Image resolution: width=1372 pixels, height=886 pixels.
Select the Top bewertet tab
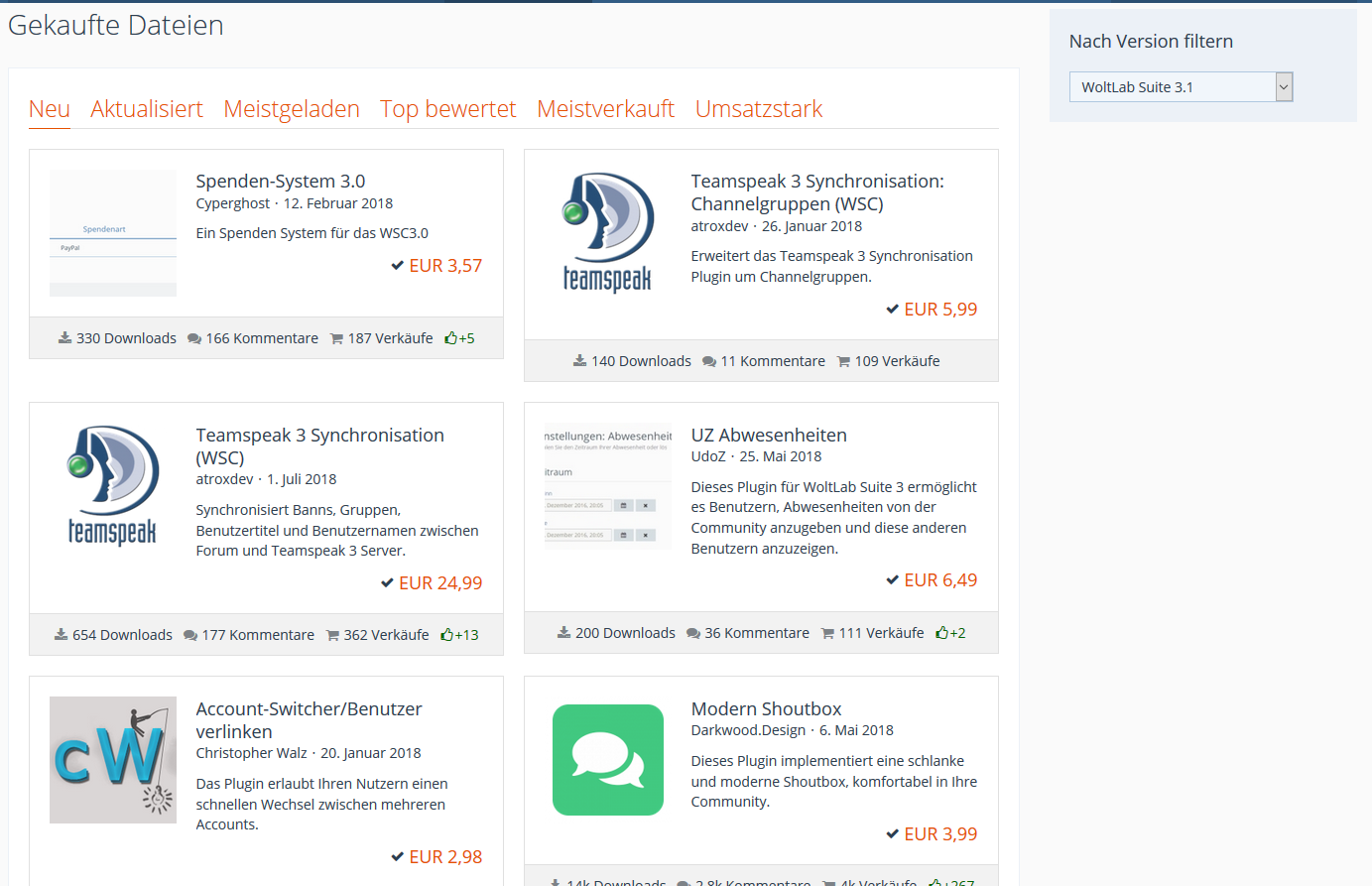448,109
